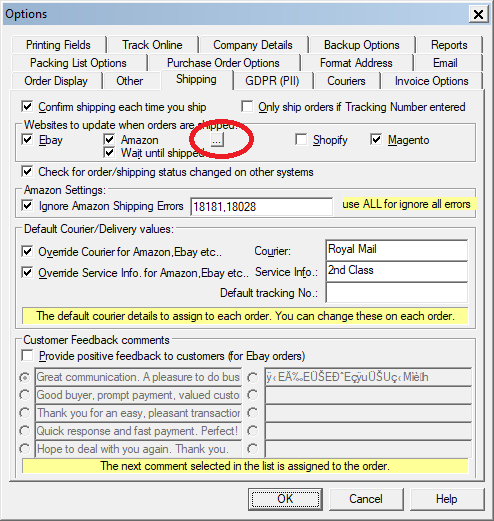Open Help for the Options dialog

click(x=446, y=499)
